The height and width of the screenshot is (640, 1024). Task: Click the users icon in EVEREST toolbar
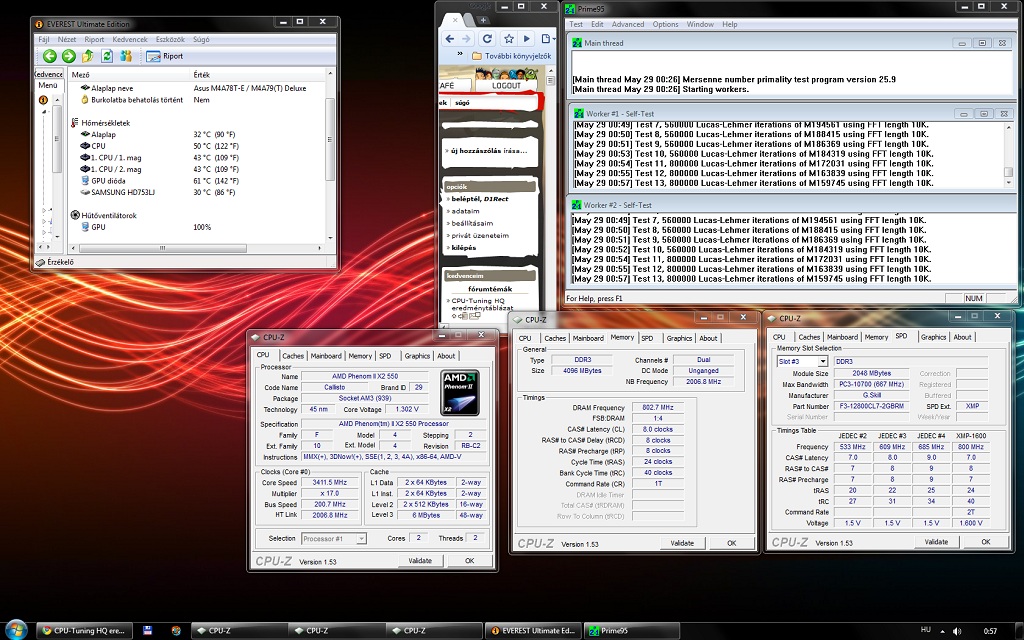[x=126, y=56]
